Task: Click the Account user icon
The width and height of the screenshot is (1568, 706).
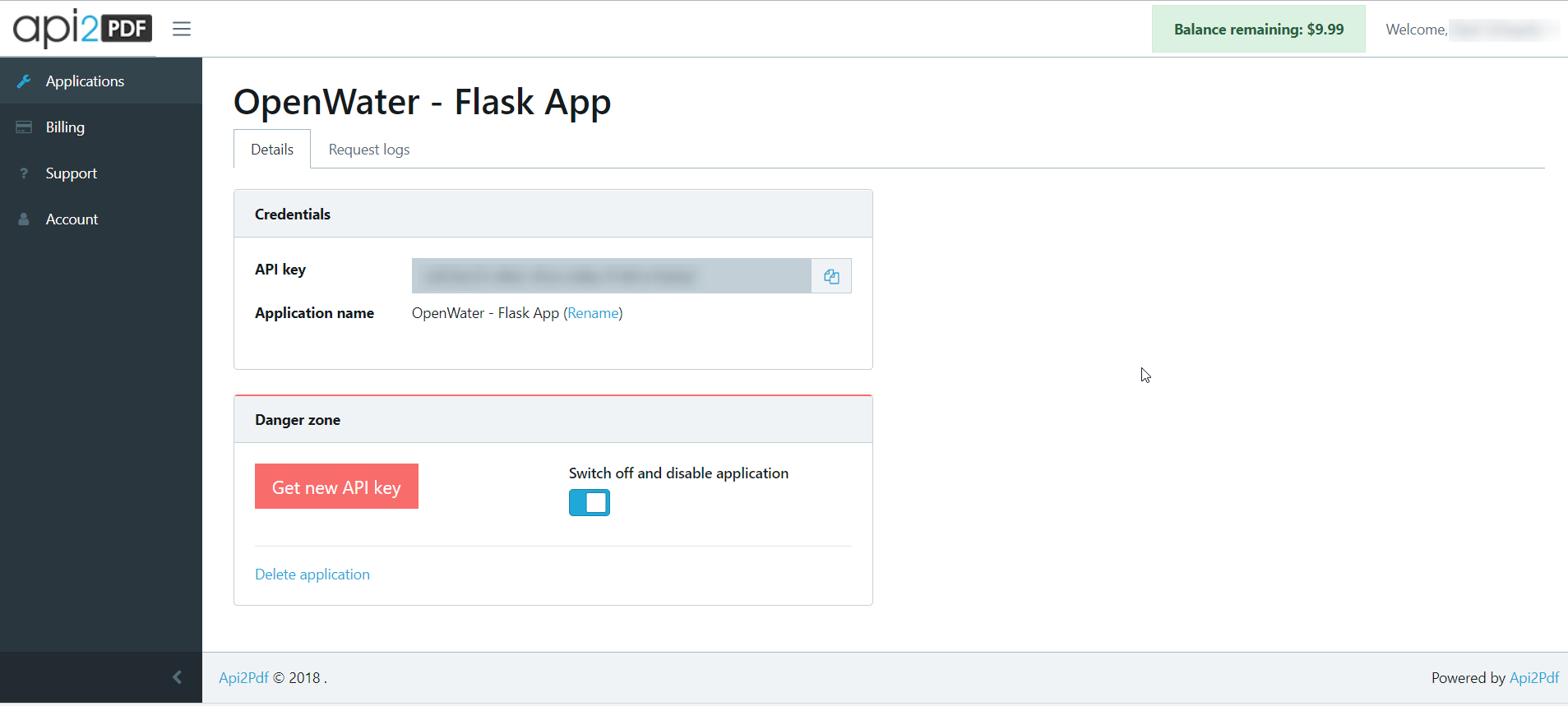Action: tap(24, 219)
